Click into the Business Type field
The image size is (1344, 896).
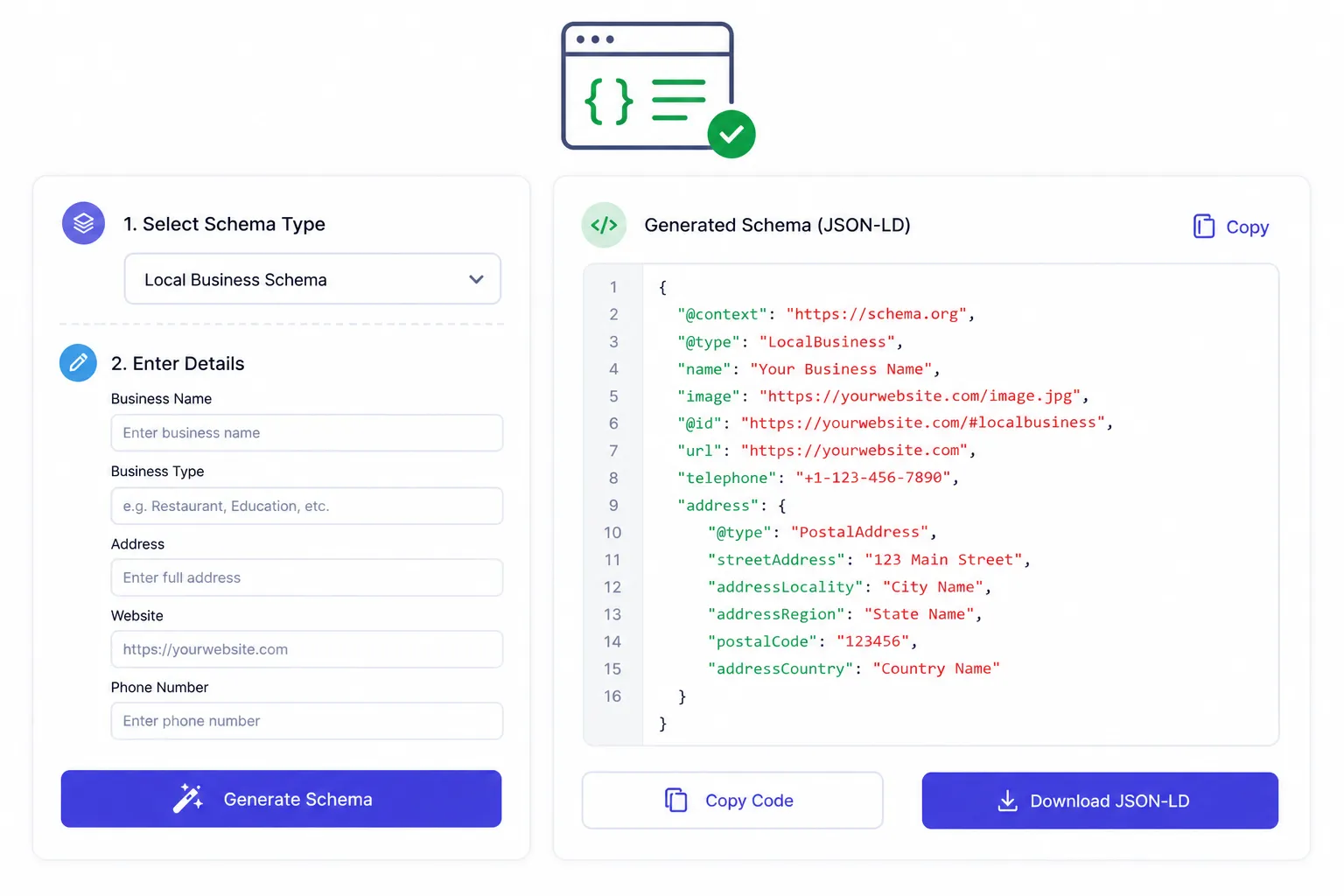click(x=307, y=506)
